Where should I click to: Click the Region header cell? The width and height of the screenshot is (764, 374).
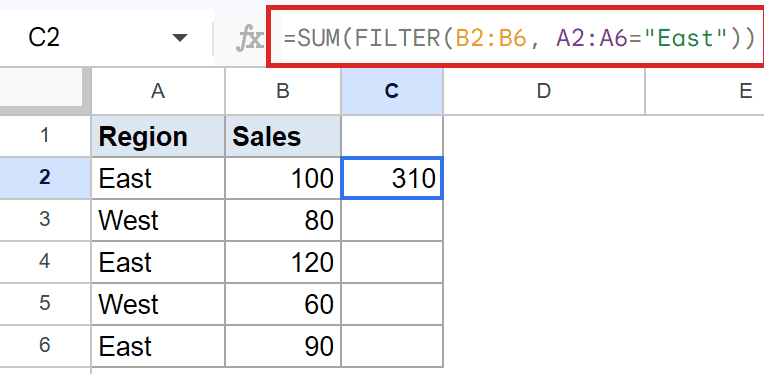pyautogui.click(x=158, y=136)
